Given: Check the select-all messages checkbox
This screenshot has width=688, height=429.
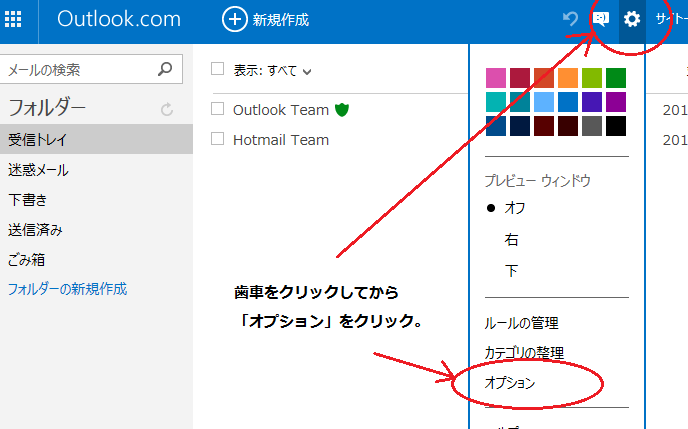Looking at the screenshot, I should tap(218, 69).
